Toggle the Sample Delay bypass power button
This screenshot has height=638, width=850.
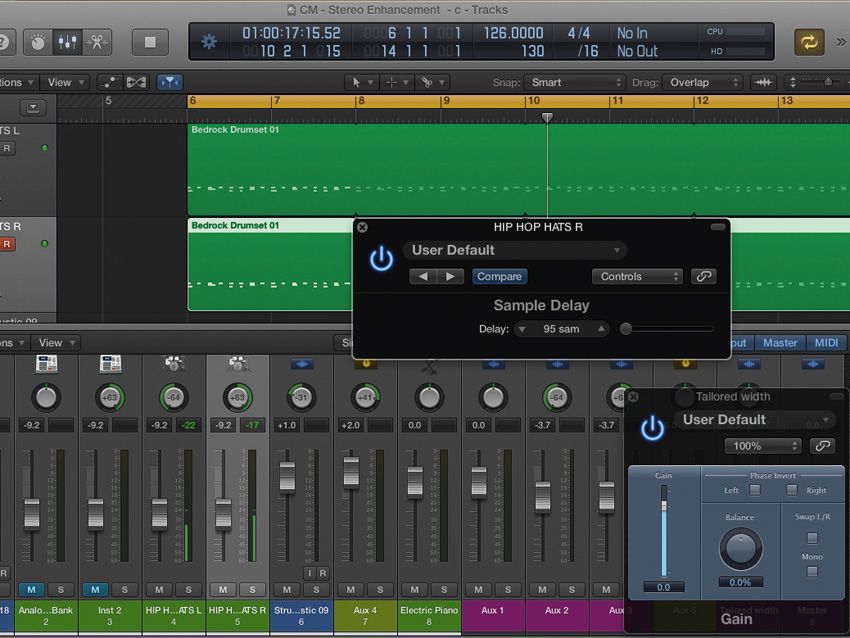point(381,258)
